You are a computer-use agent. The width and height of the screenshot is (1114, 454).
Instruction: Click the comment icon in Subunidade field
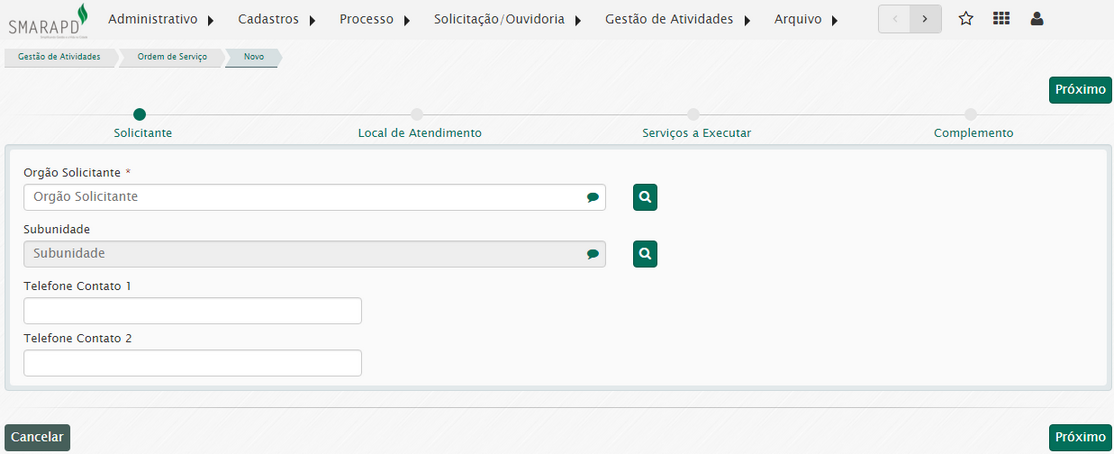[593, 255]
